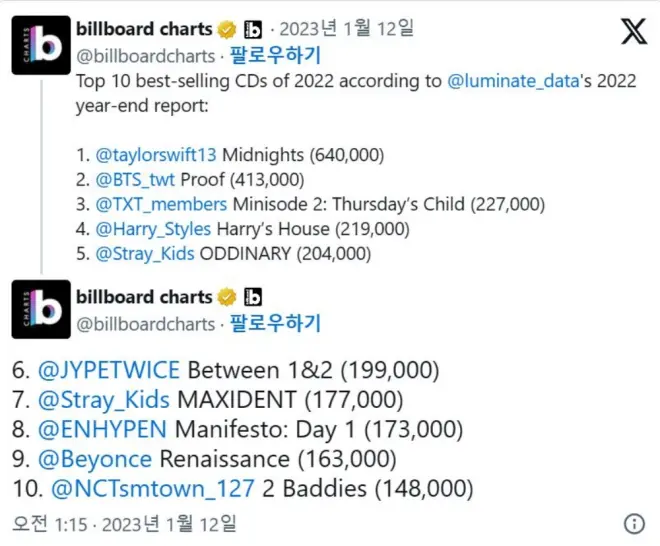660x546 pixels.
Task: Open the @JYPETWICE mention
Action: [108, 371]
